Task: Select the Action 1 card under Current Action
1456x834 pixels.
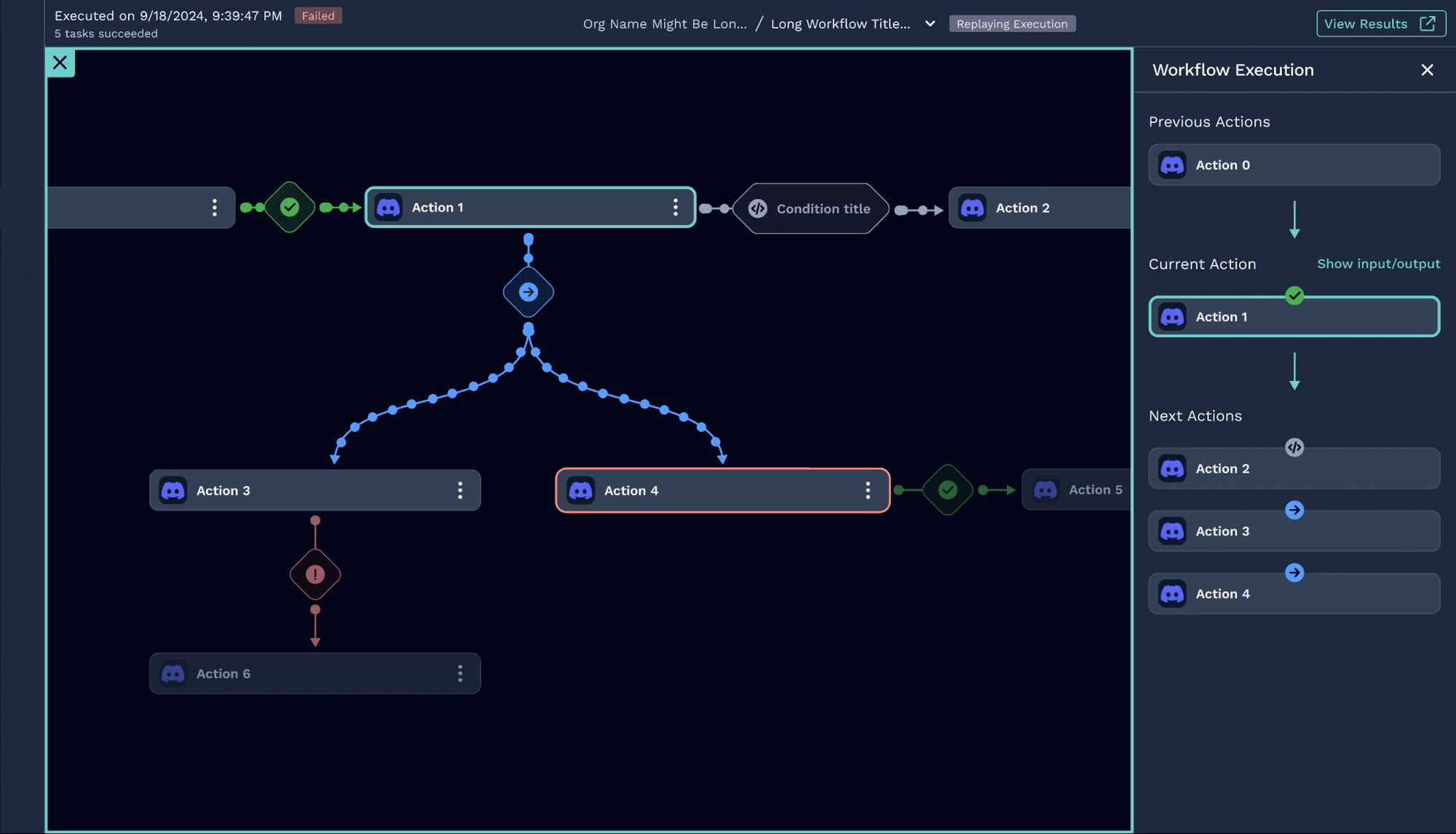Action: click(1294, 316)
